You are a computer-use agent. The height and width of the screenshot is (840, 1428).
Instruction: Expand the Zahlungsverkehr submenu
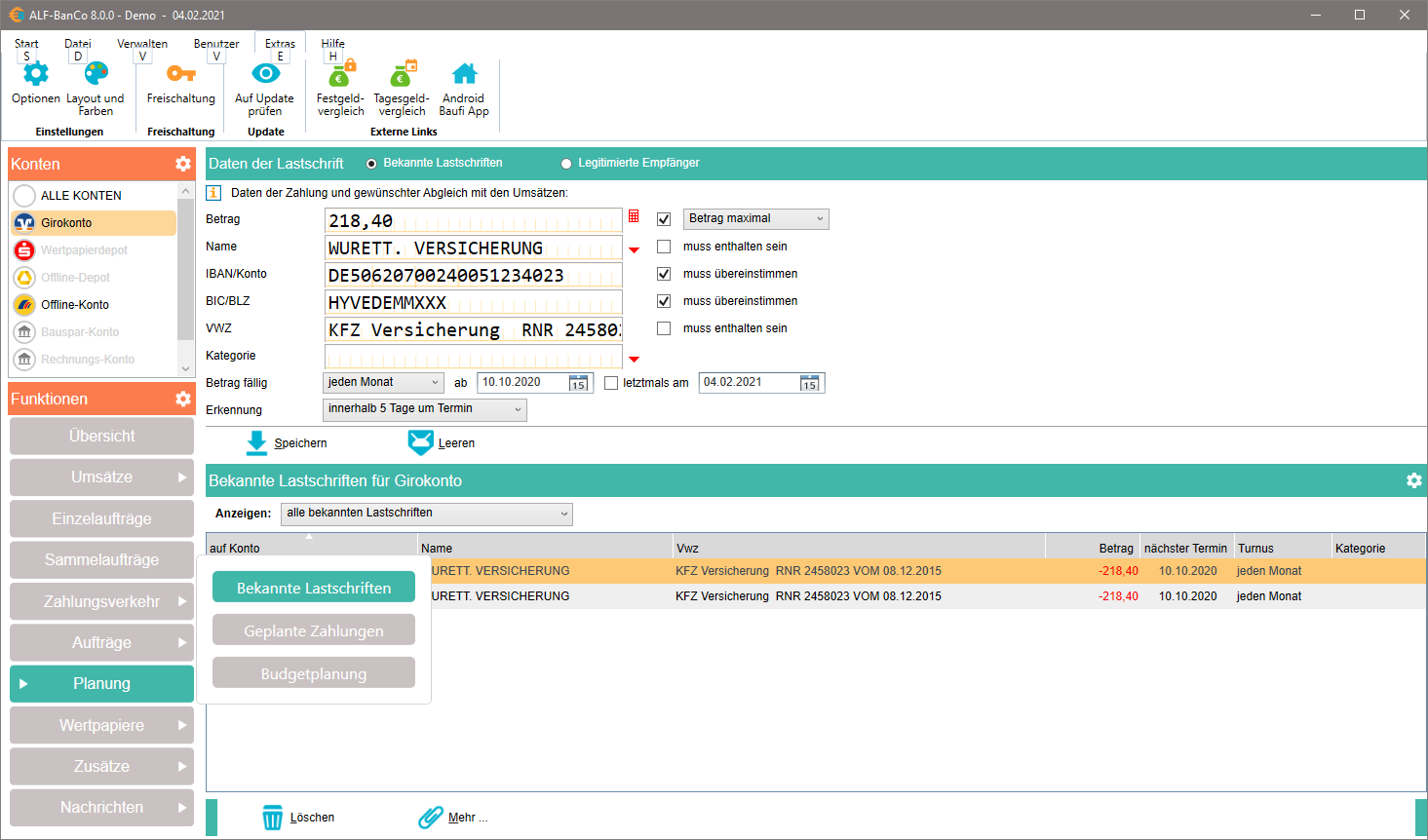(182, 601)
